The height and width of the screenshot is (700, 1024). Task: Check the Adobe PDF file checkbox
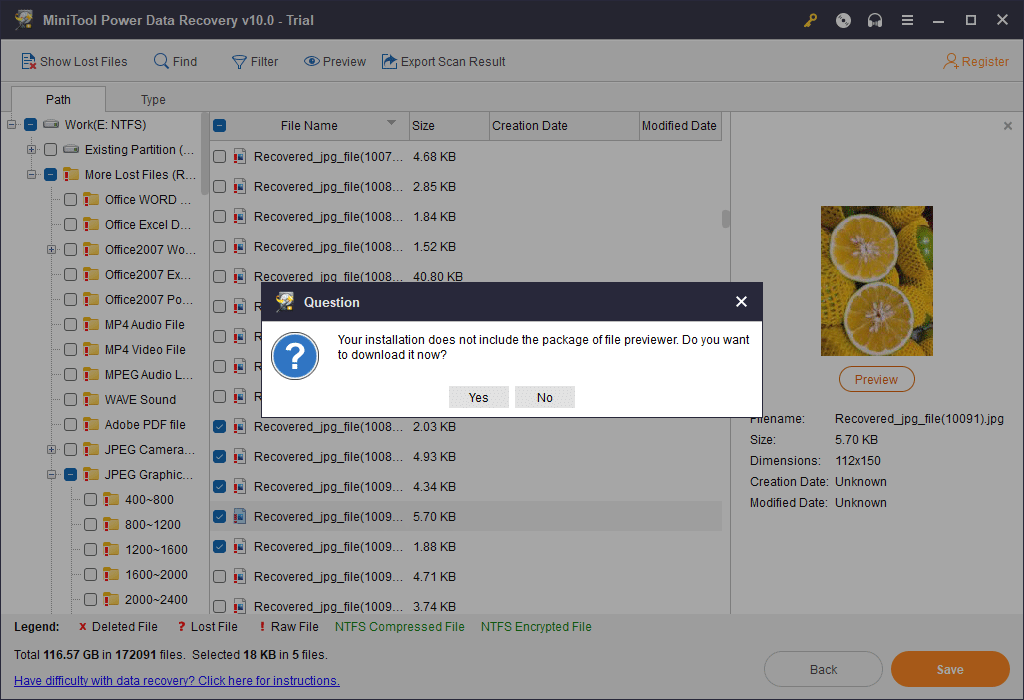pos(71,424)
